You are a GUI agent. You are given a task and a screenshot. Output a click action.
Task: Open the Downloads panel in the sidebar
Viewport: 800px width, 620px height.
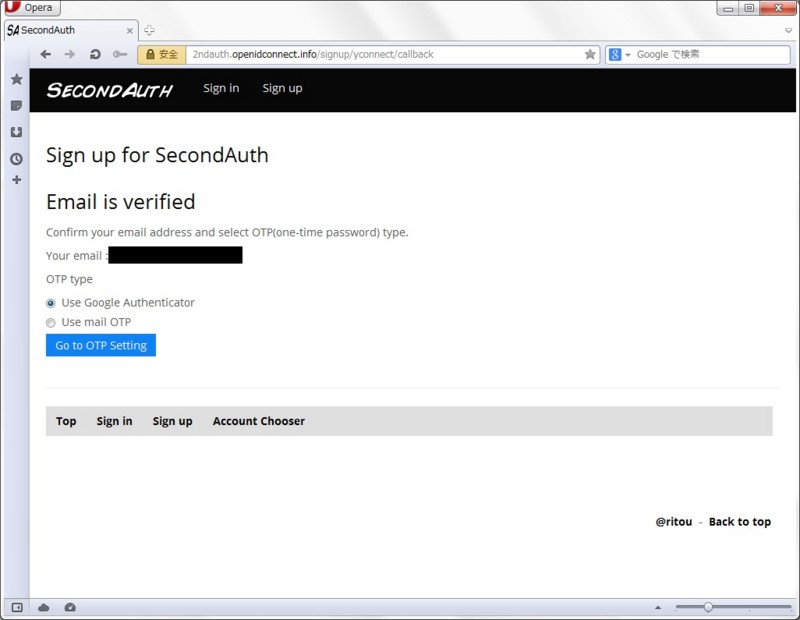coord(16,132)
